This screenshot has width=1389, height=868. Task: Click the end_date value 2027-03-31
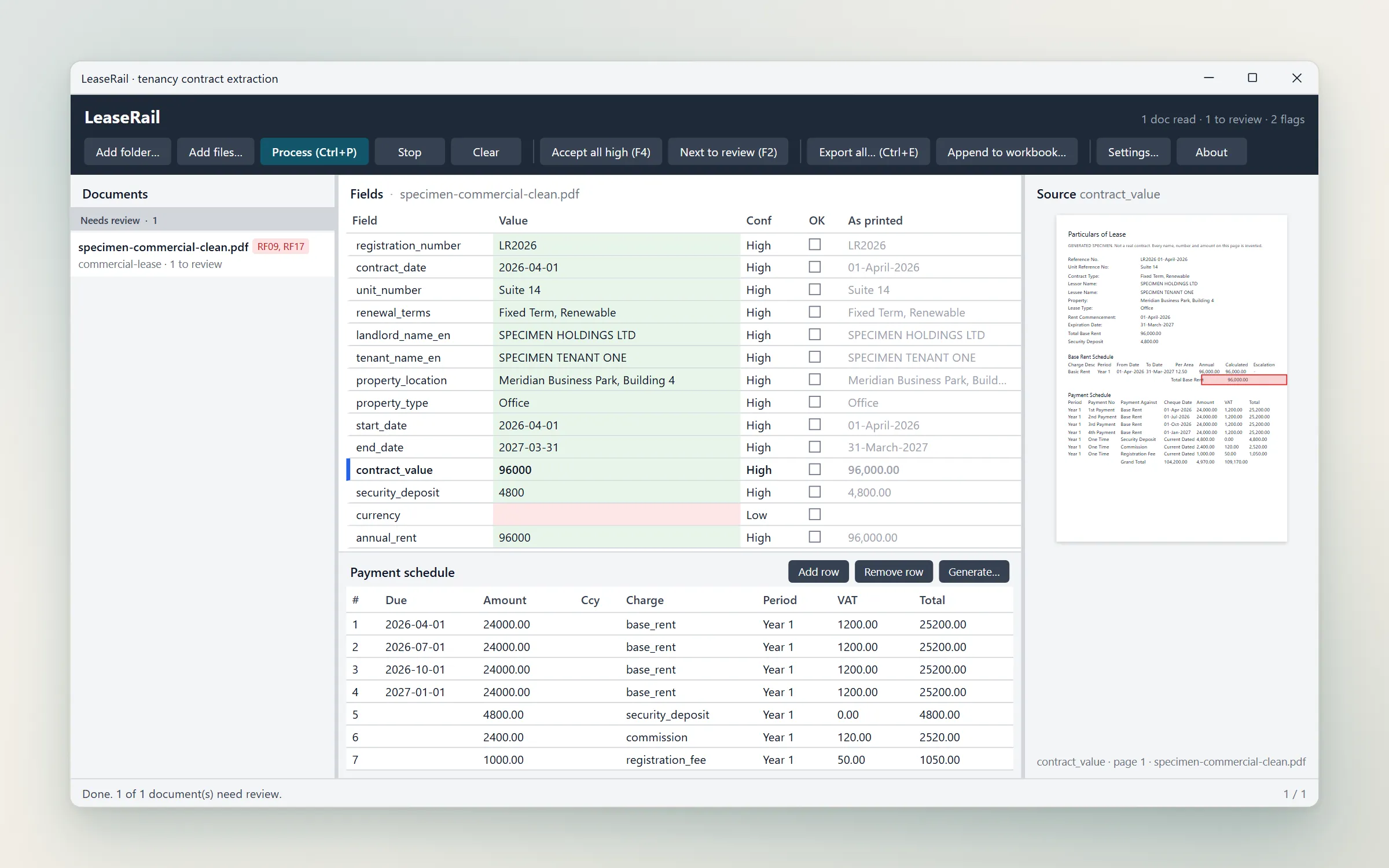616,447
